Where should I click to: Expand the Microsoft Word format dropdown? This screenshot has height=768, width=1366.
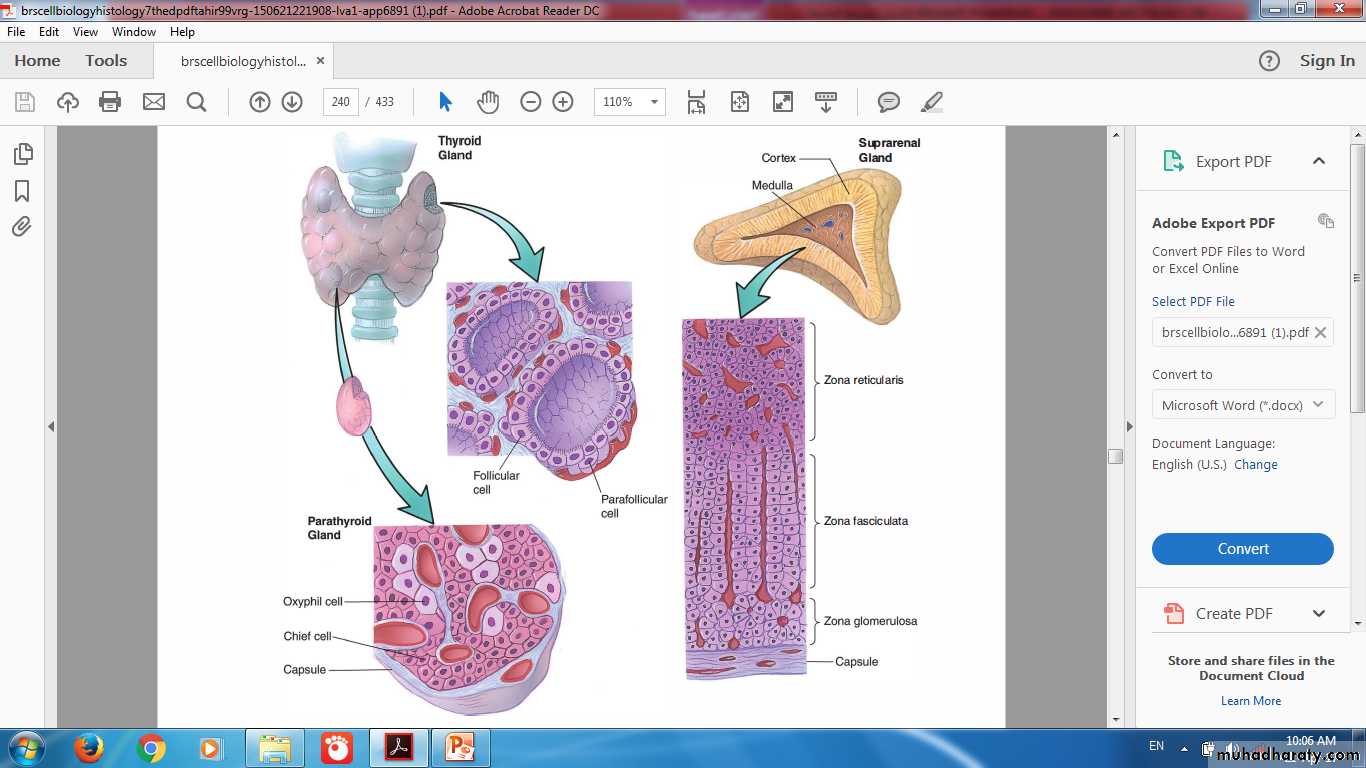[x=1242, y=405]
